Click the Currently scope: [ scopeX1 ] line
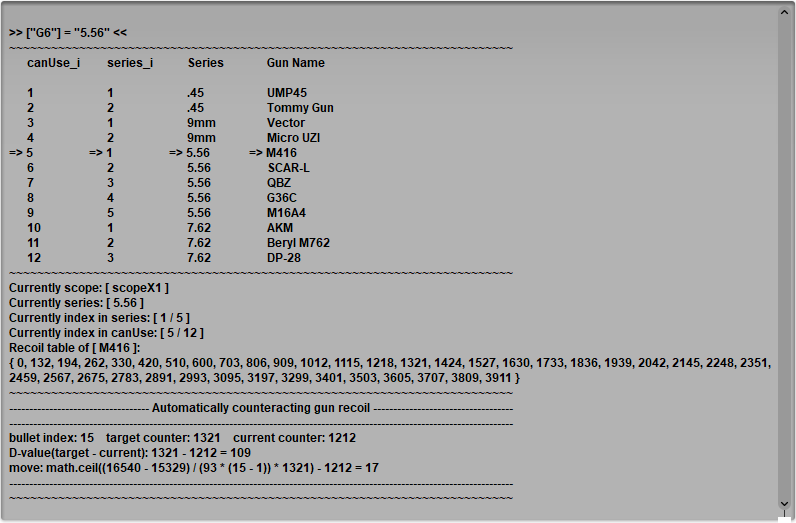This screenshot has height=523, width=796. coord(89,288)
